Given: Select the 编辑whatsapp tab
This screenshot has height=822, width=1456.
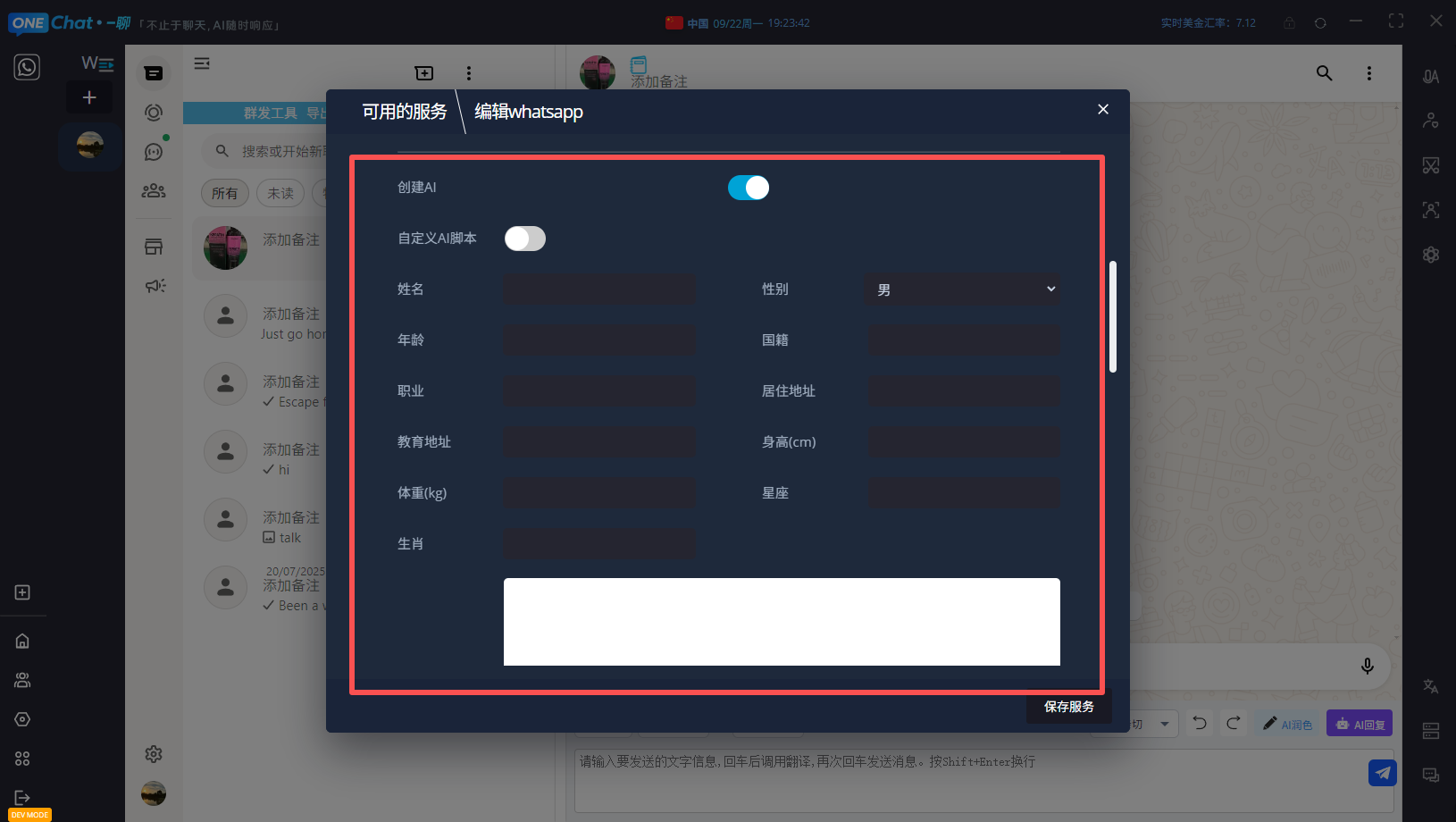Looking at the screenshot, I should [x=527, y=111].
